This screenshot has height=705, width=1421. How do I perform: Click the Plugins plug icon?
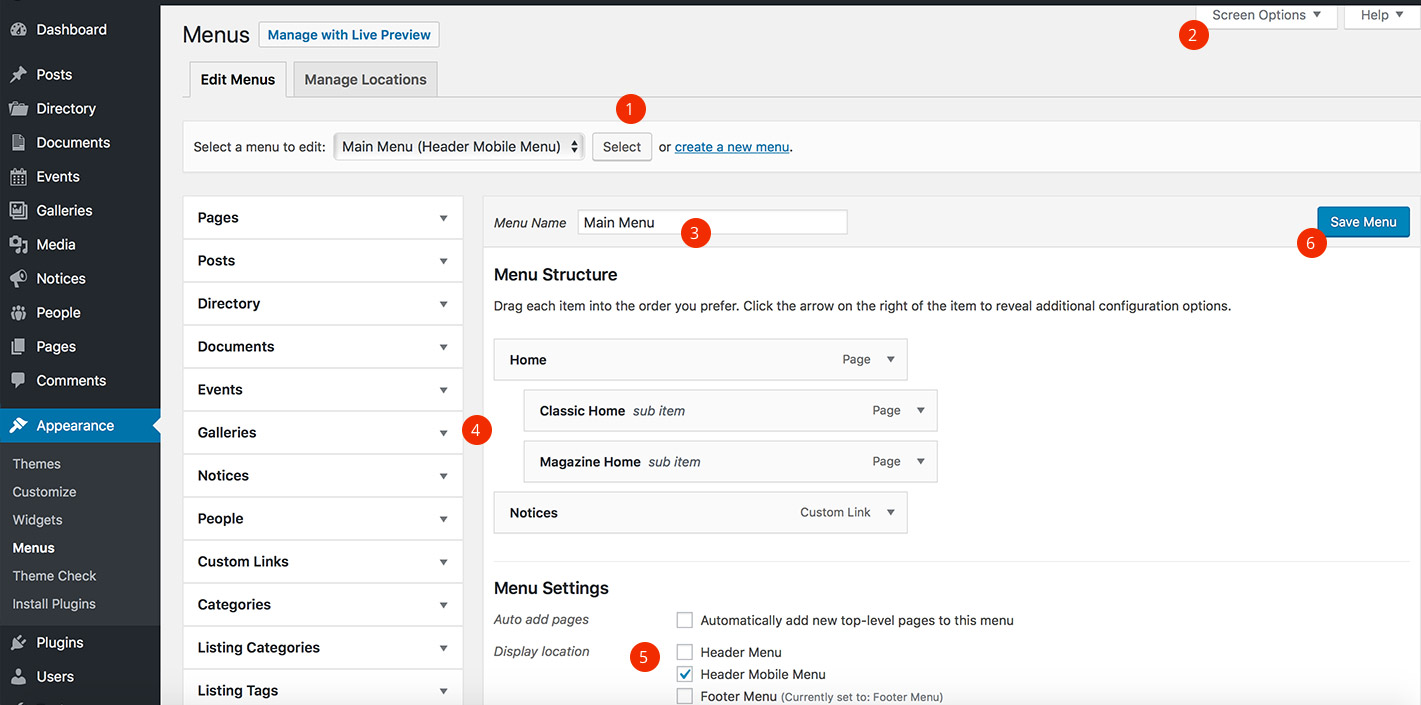coord(18,643)
